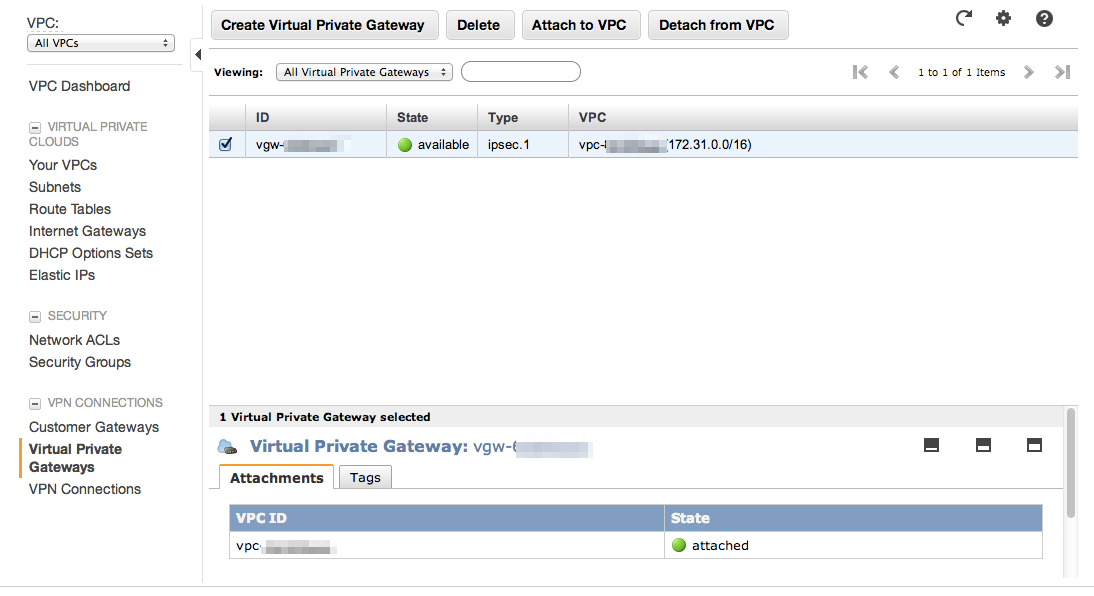The height and width of the screenshot is (596, 1094).
Task: Click Create Virtual Private Gateway button
Action: (324, 25)
